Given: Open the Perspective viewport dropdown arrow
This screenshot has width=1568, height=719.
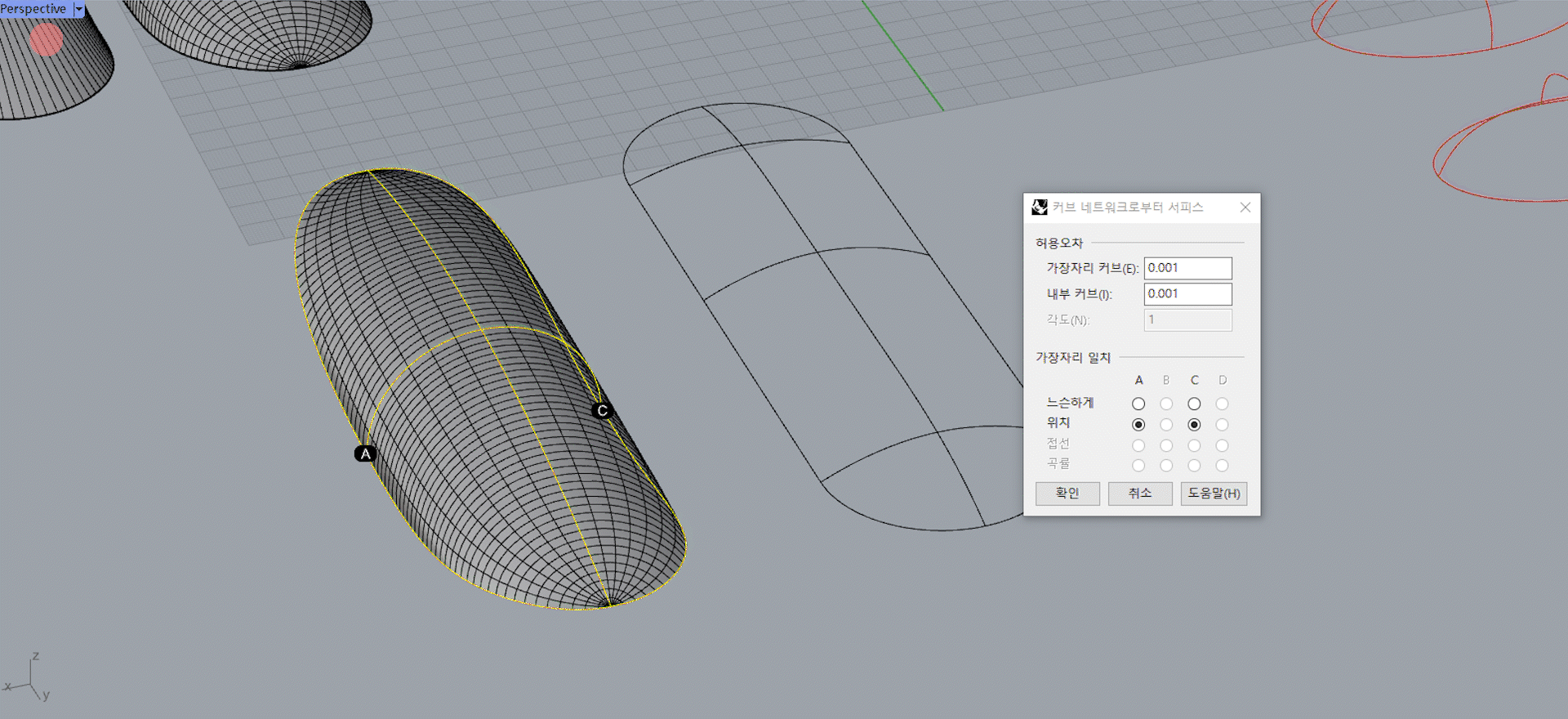Looking at the screenshot, I should (x=79, y=9).
